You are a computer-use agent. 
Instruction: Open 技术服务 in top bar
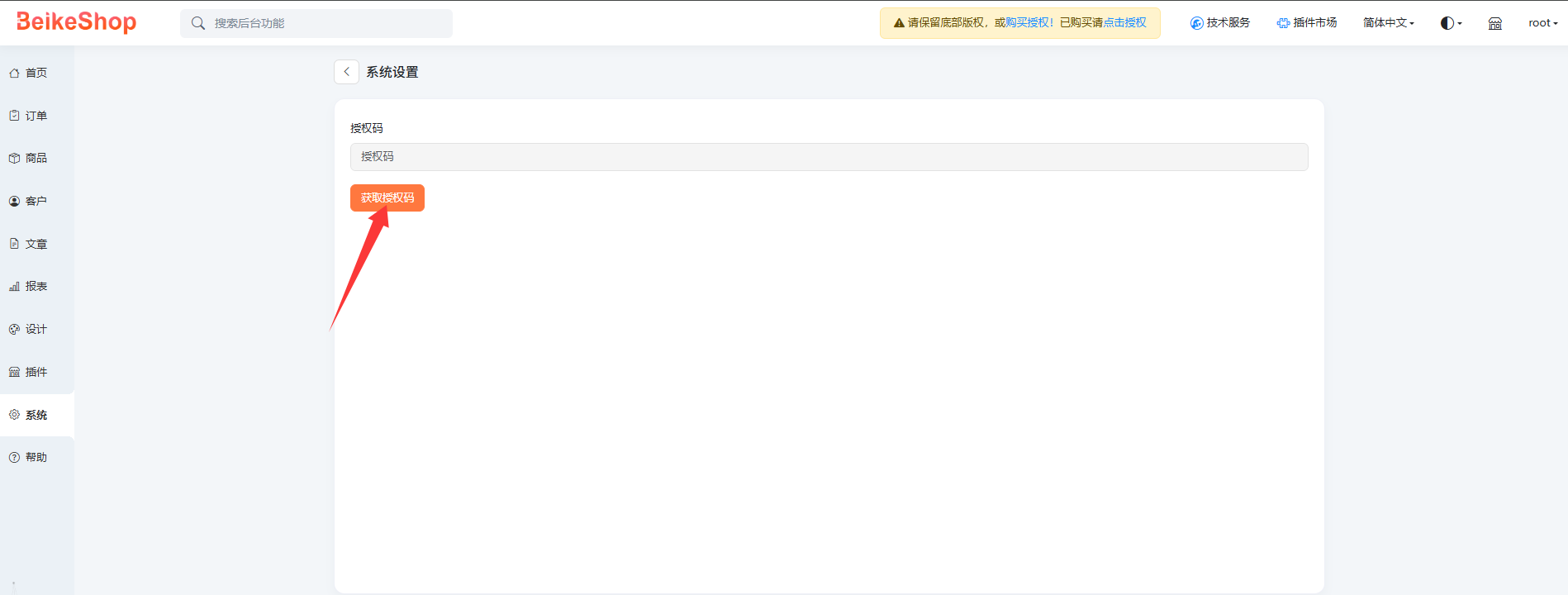pyautogui.click(x=1220, y=23)
